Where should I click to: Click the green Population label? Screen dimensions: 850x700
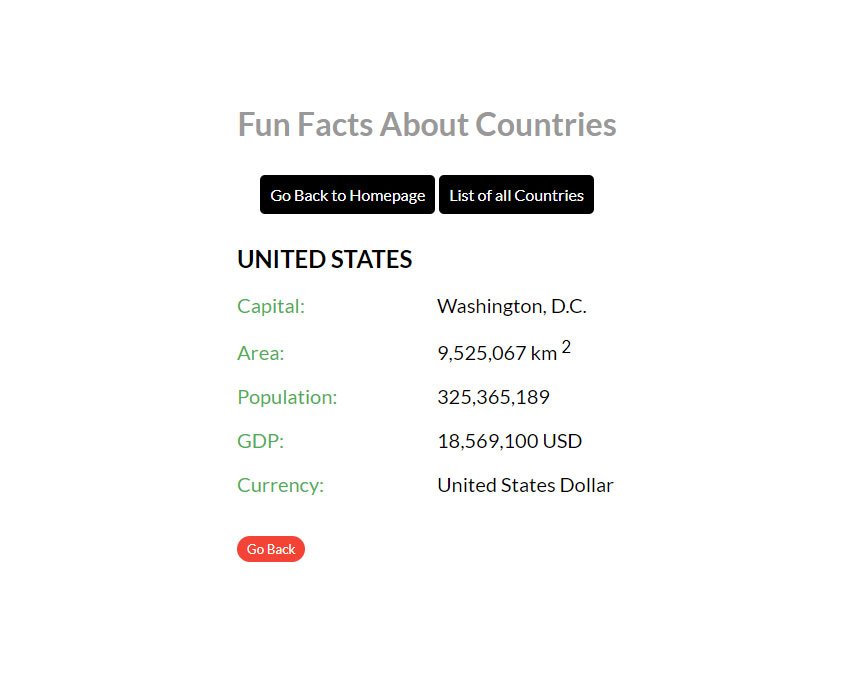pyautogui.click(x=287, y=397)
